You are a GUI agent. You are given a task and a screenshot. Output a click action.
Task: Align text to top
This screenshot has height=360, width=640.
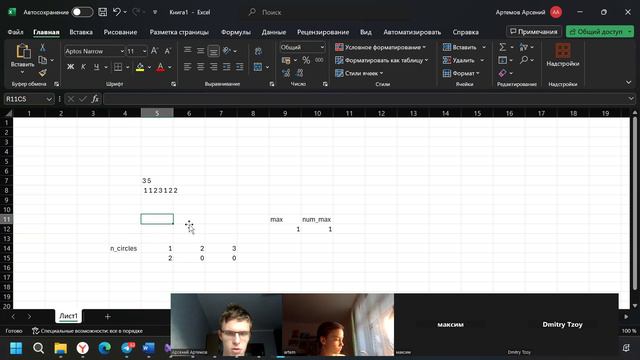point(188,51)
